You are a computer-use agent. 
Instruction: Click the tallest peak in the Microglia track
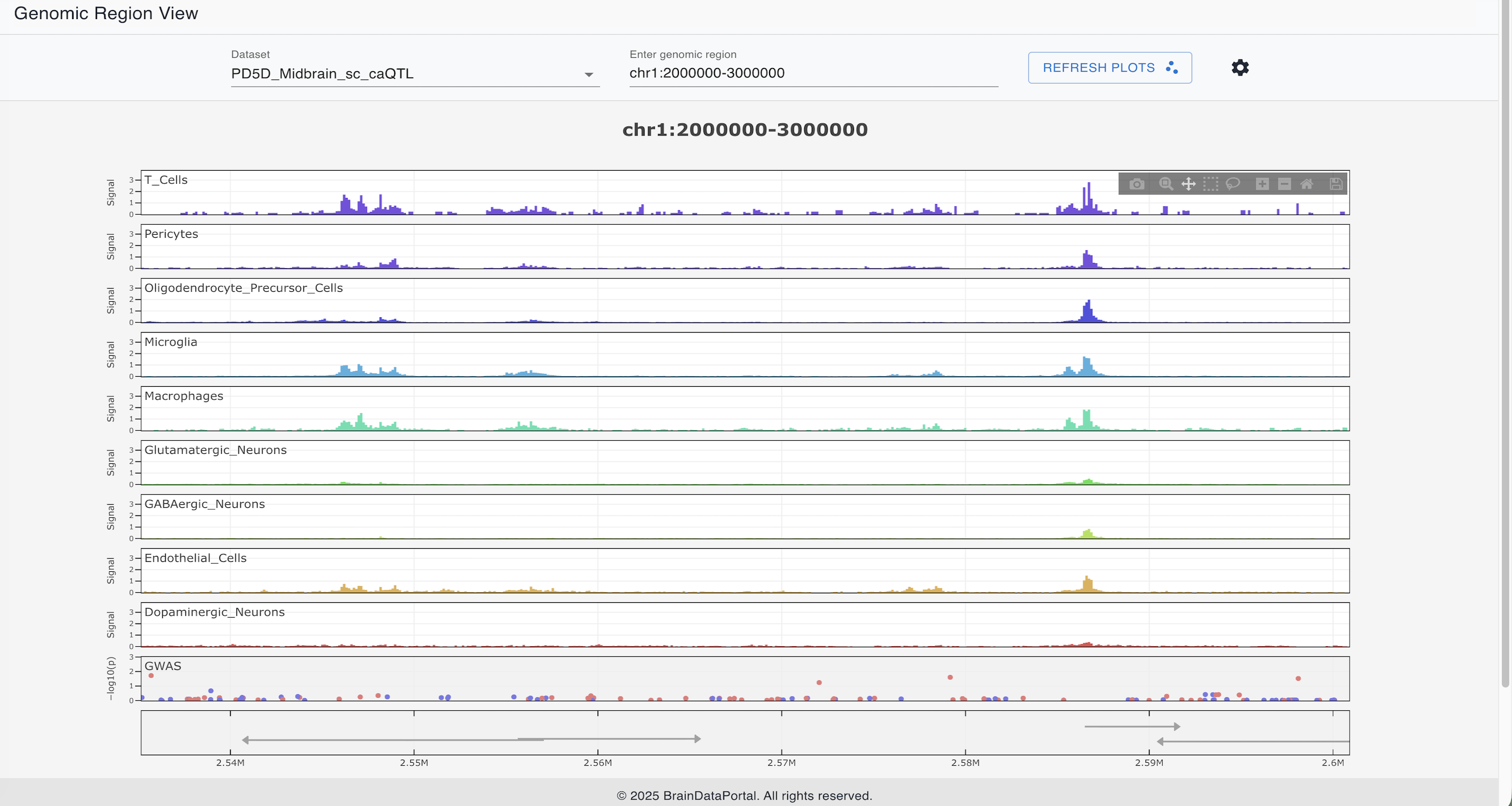(1085, 365)
